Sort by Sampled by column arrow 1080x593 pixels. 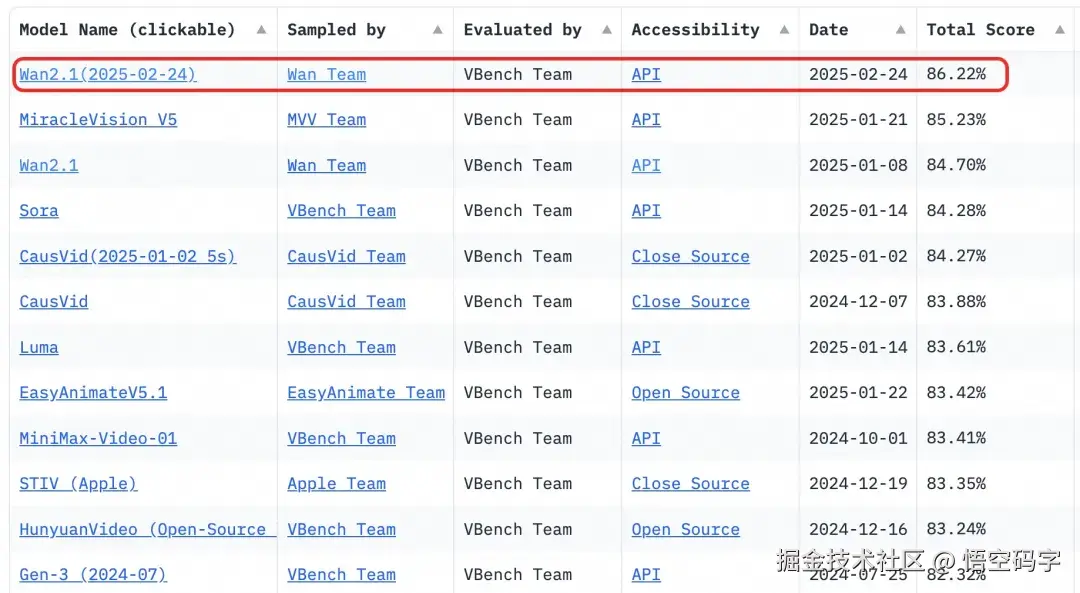tap(437, 30)
